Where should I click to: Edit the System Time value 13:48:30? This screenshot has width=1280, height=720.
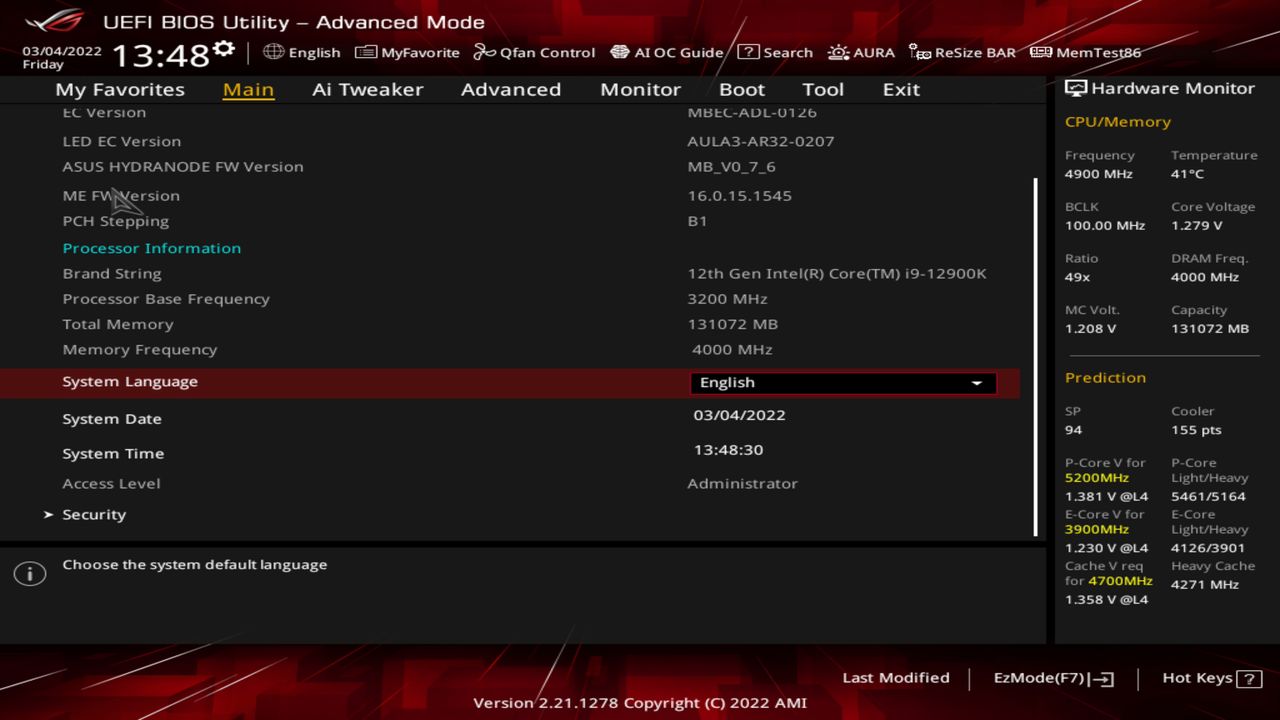(728, 450)
